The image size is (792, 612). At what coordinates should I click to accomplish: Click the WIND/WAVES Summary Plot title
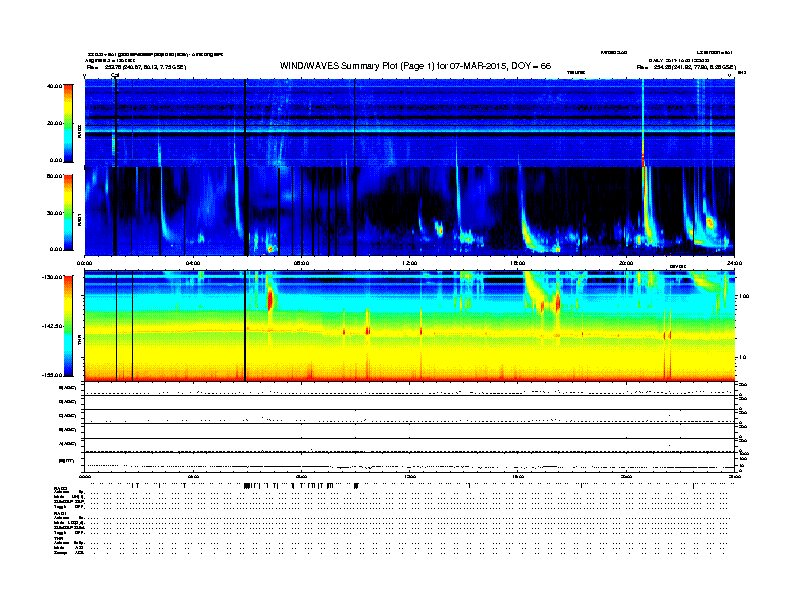[415, 66]
